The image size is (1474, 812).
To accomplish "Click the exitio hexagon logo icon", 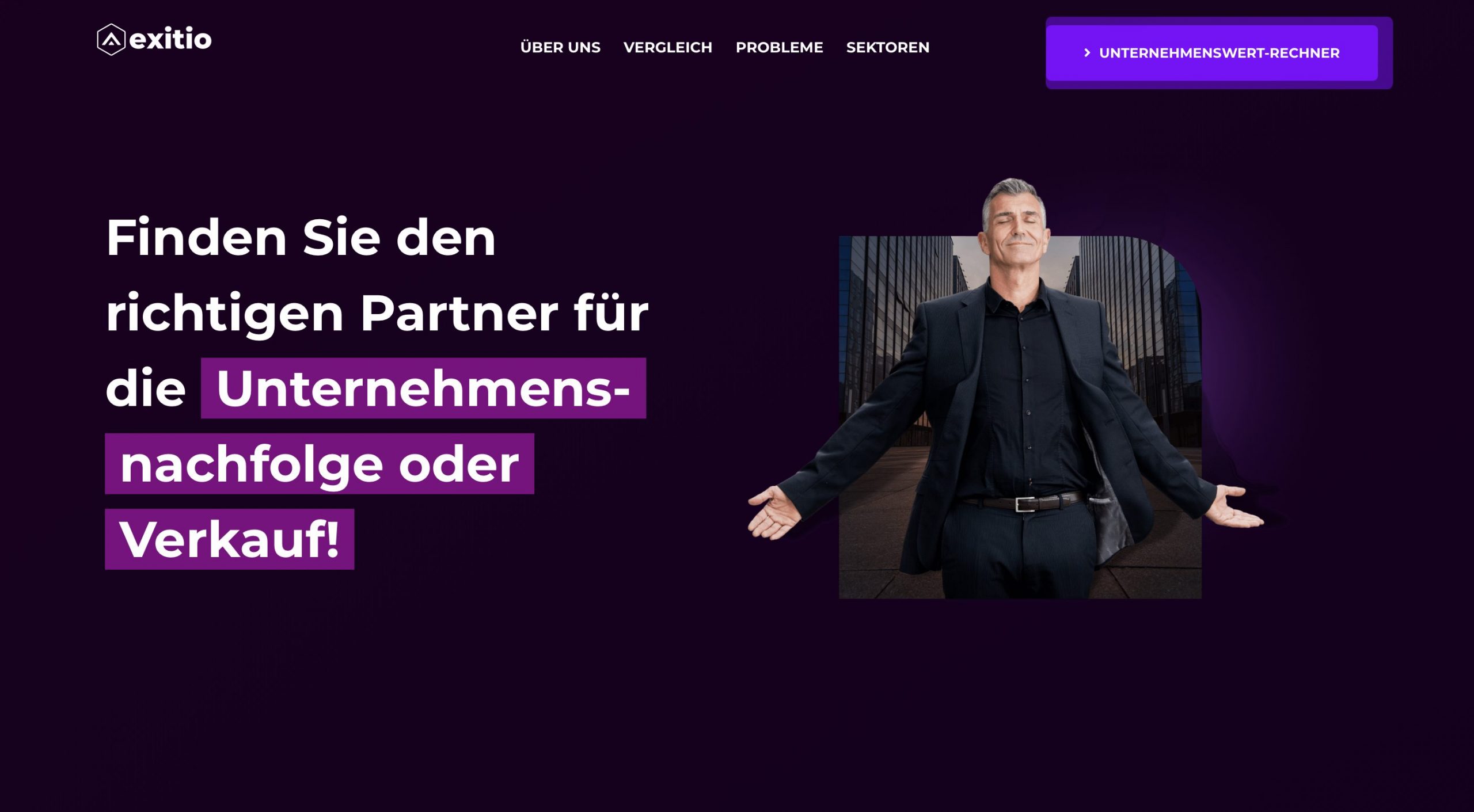I will pos(111,40).
